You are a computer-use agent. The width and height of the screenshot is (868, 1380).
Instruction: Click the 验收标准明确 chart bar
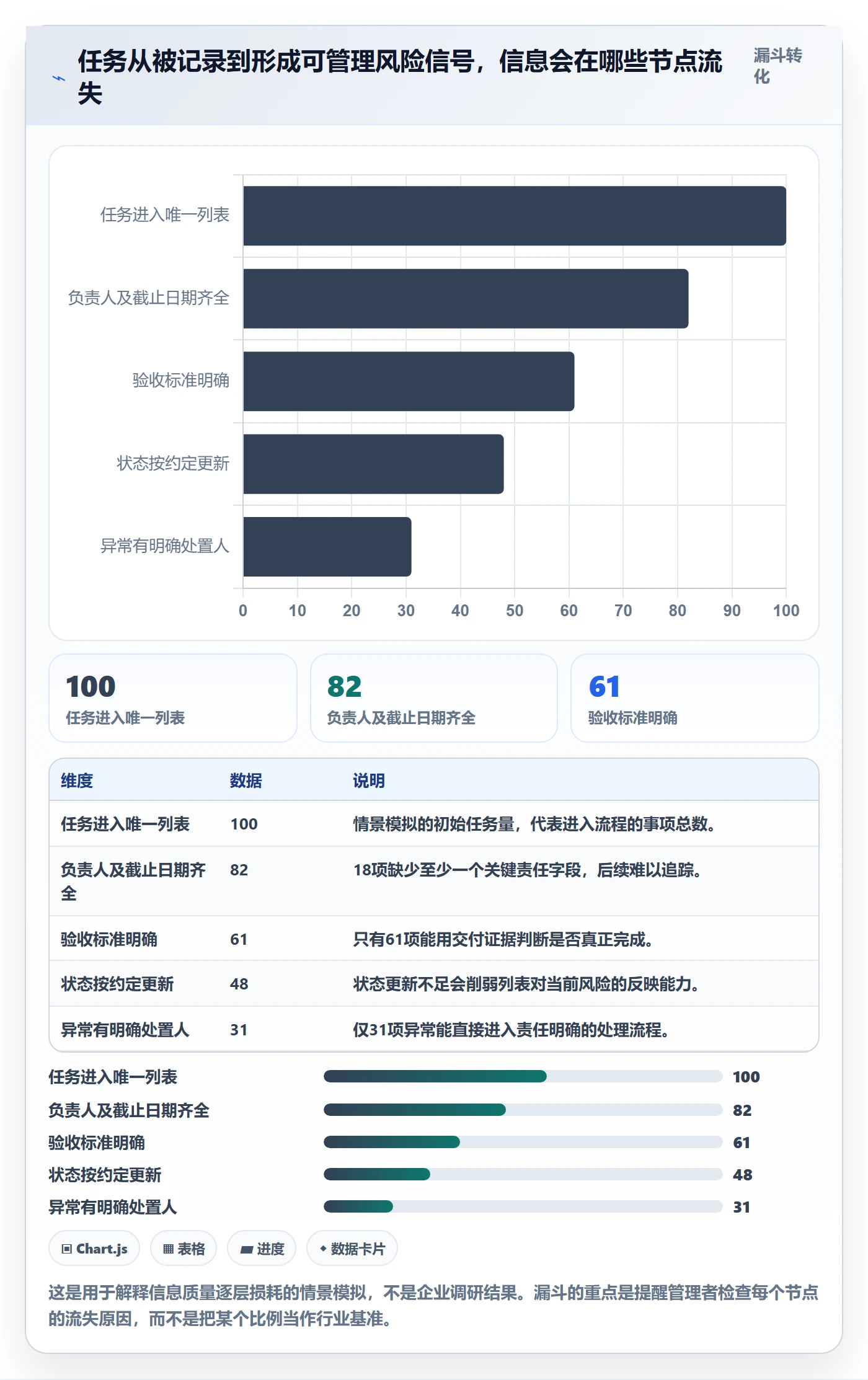click(409, 381)
